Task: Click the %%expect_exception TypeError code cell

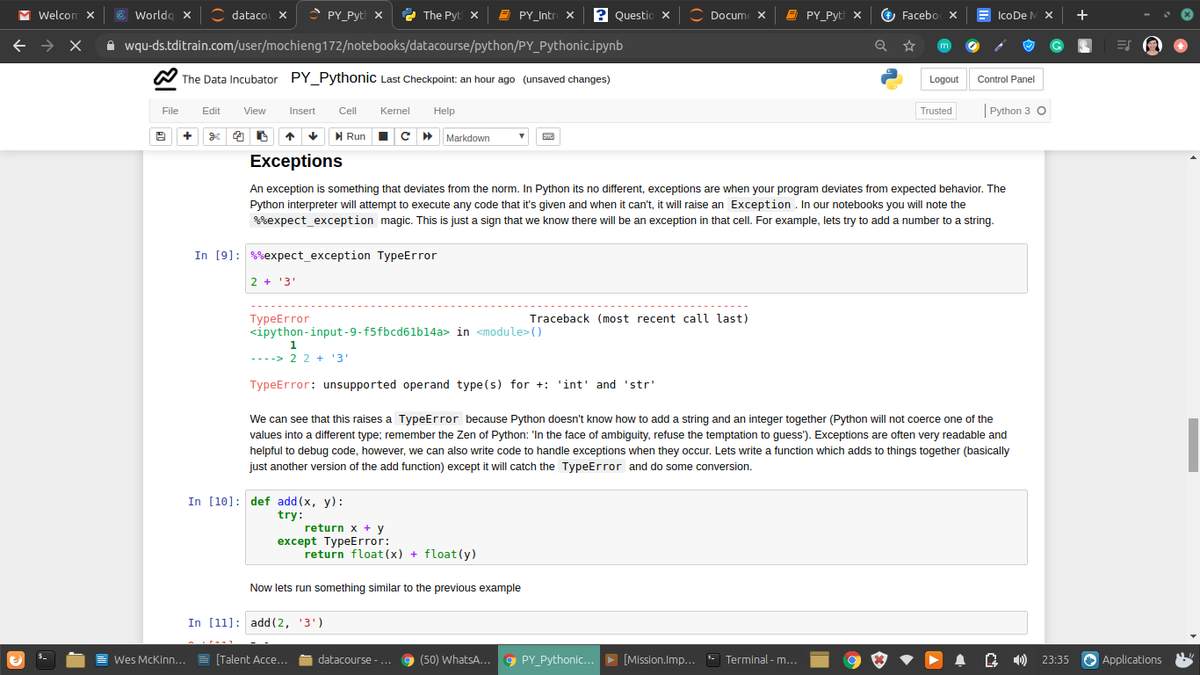Action: coord(636,269)
